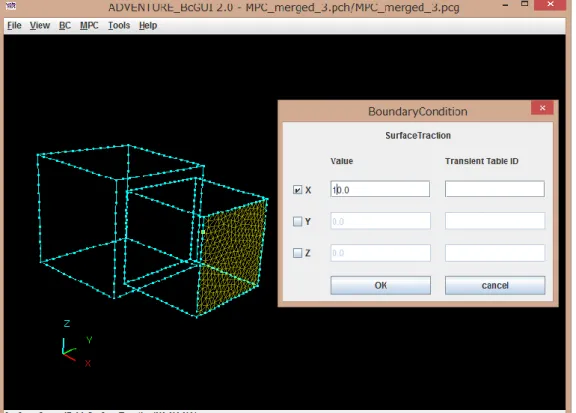
Task: Close the BoundaryCondition dialog
Action: click(542, 108)
